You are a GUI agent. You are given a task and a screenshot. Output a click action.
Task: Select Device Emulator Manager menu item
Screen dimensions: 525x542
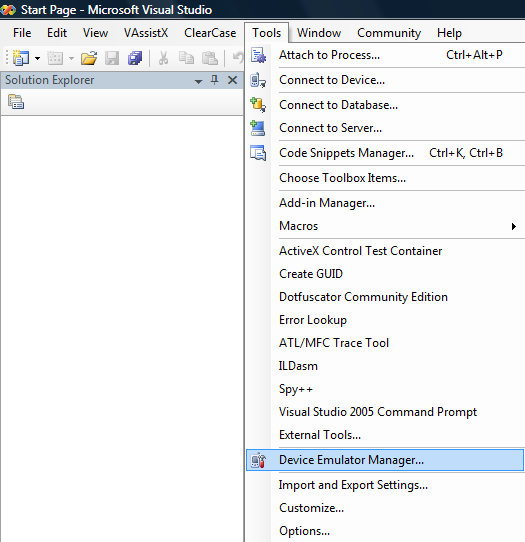385,460
